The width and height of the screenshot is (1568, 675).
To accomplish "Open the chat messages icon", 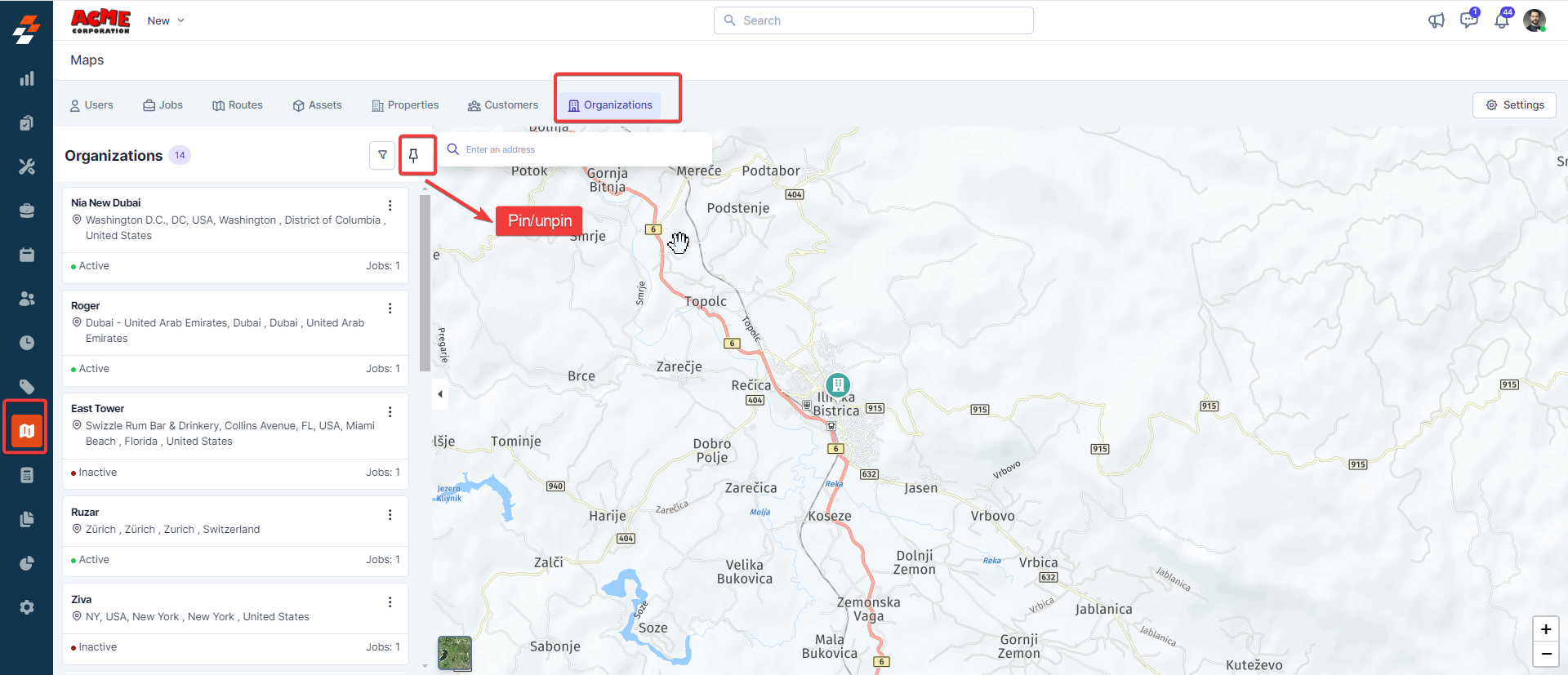I will point(1468,20).
